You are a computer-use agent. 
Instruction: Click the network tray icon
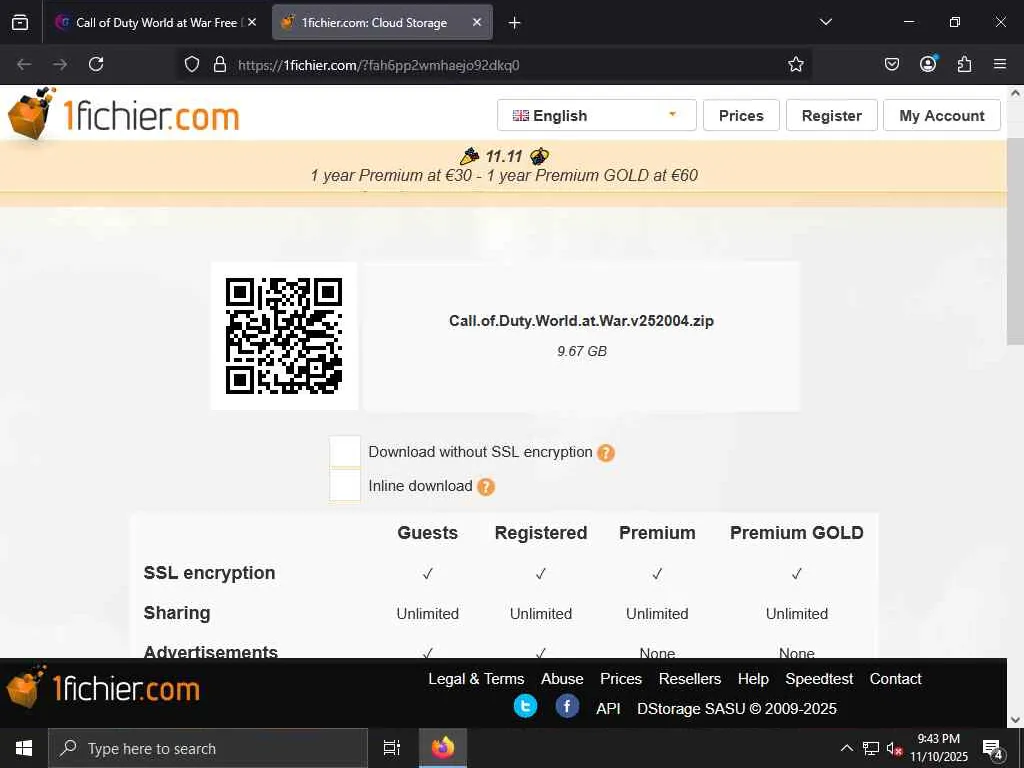click(871, 748)
